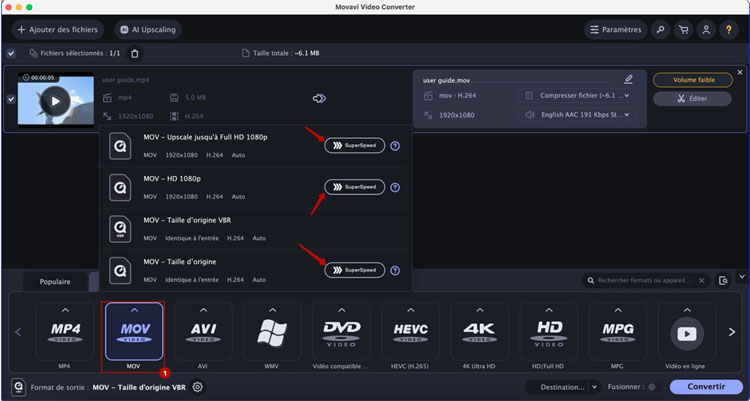Screen dimensions: 750x401
Task: Click SuperSpeed badge on Upscale Full HD preset
Action: pos(354,145)
